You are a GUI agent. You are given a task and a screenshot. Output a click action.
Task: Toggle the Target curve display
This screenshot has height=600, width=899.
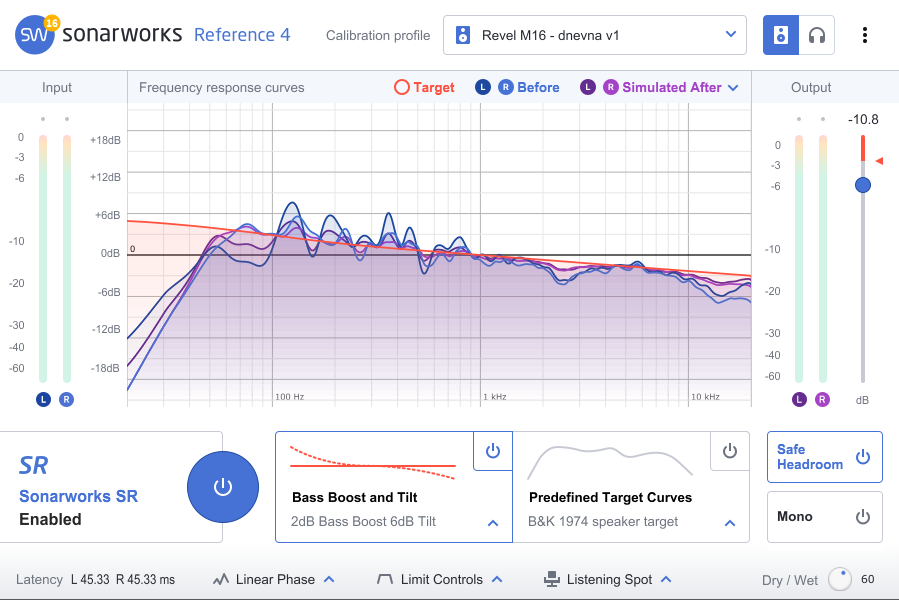[402, 87]
